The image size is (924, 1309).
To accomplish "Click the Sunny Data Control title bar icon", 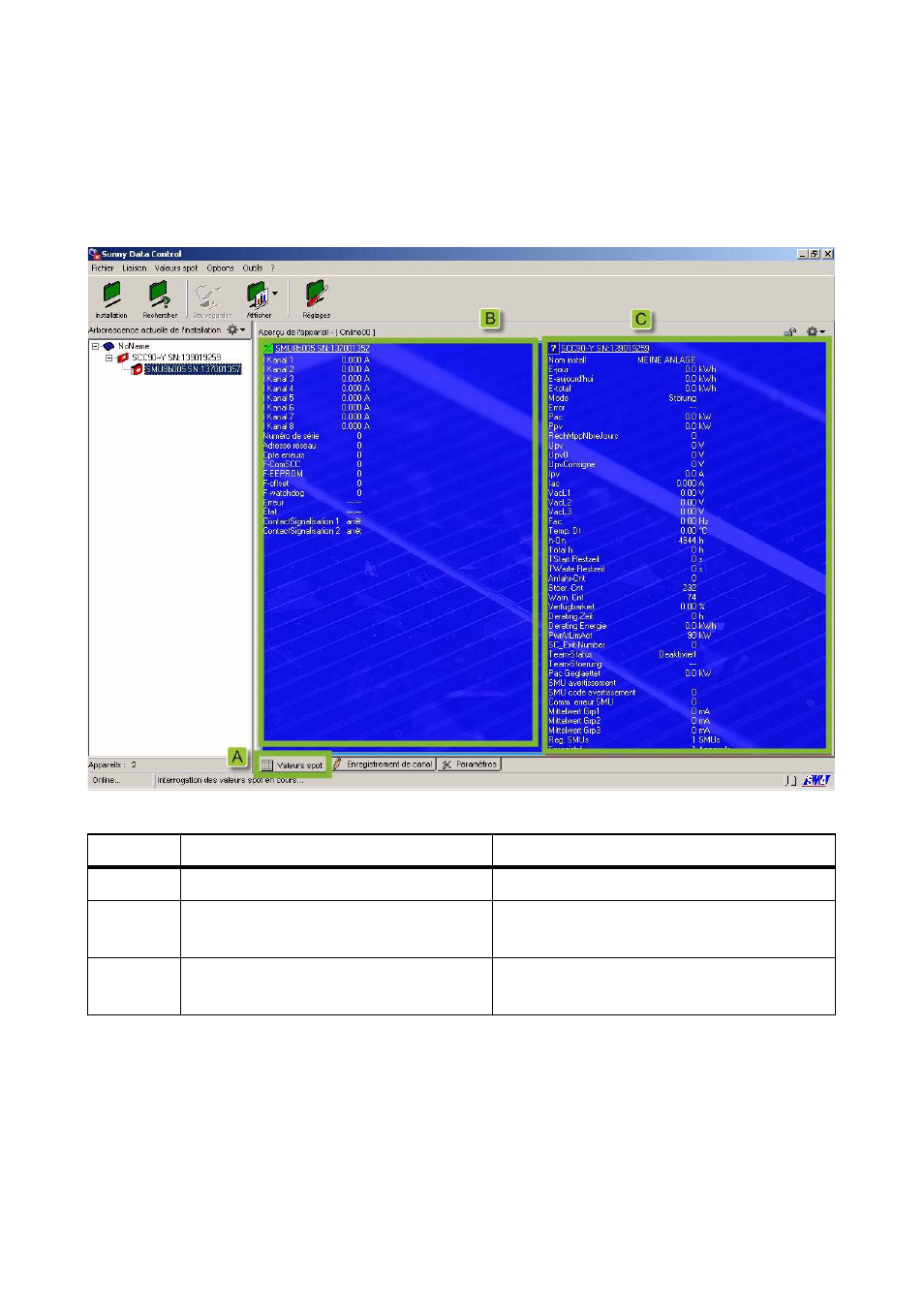I will click(95, 254).
